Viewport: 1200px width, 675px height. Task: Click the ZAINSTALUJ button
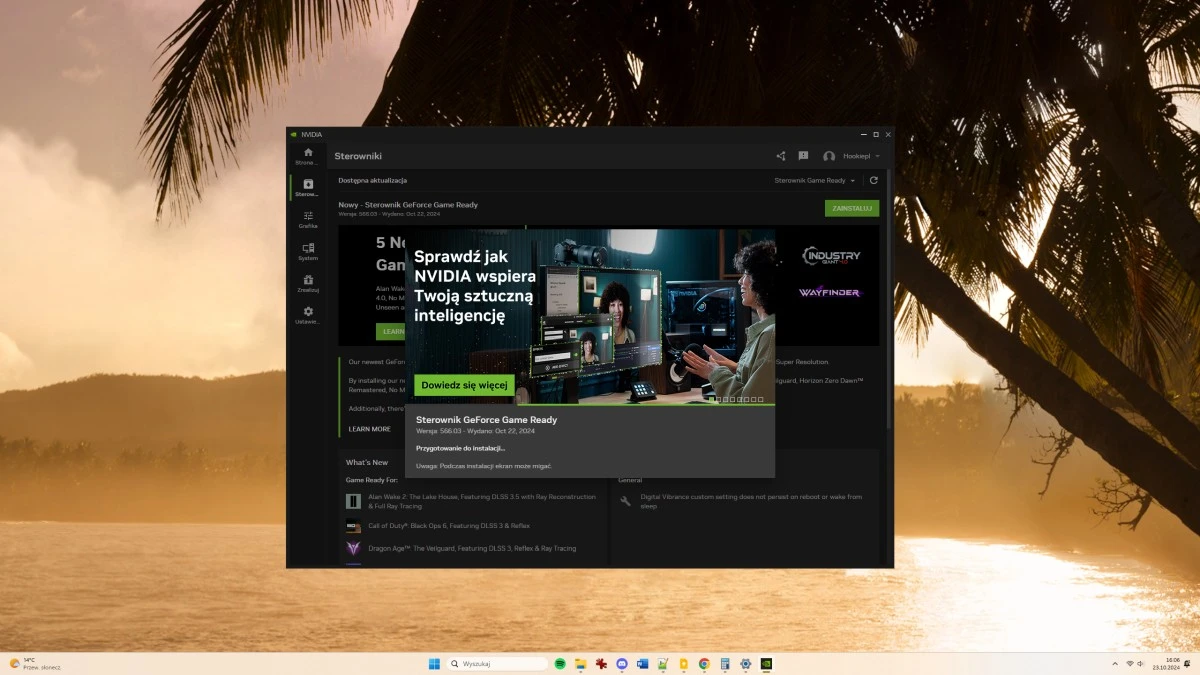click(x=851, y=207)
